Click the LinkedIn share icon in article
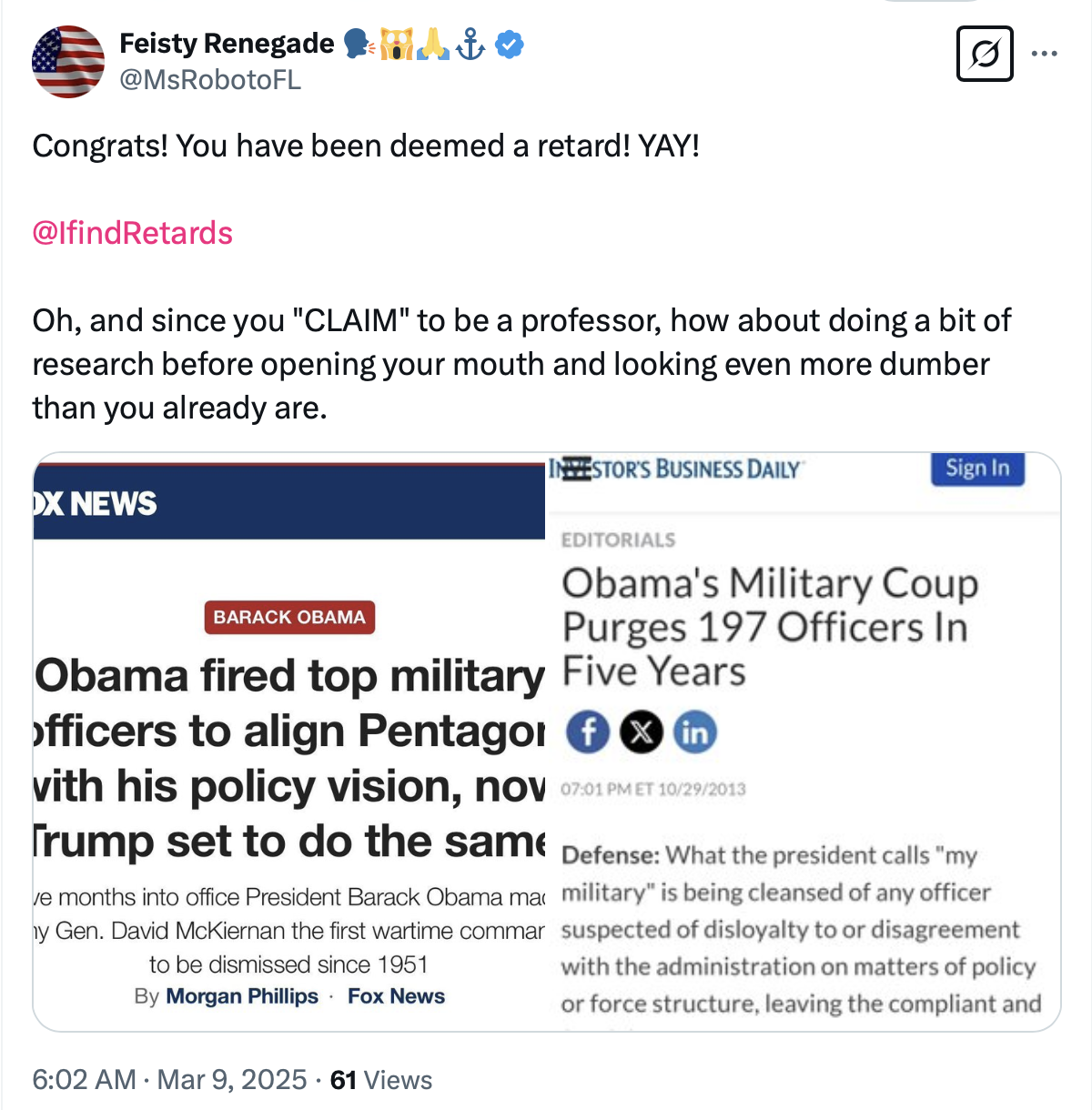 [x=695, y=732]
